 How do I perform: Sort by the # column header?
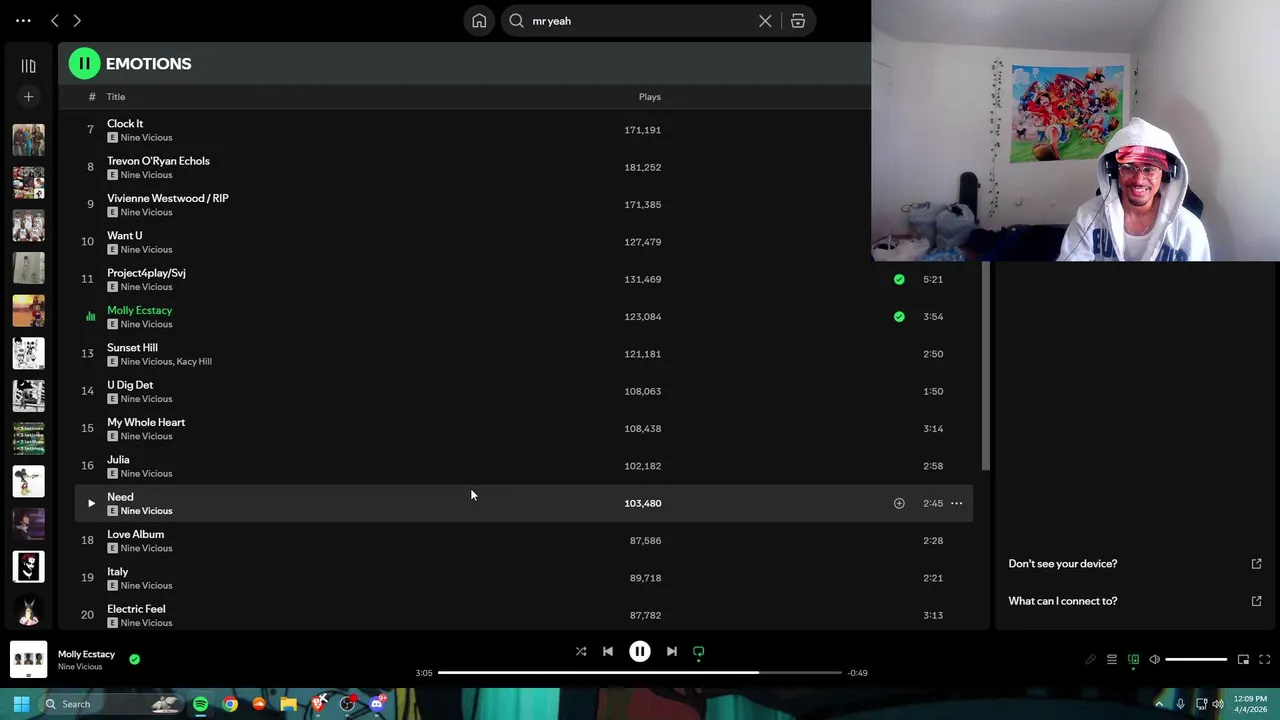coord(91,97)
